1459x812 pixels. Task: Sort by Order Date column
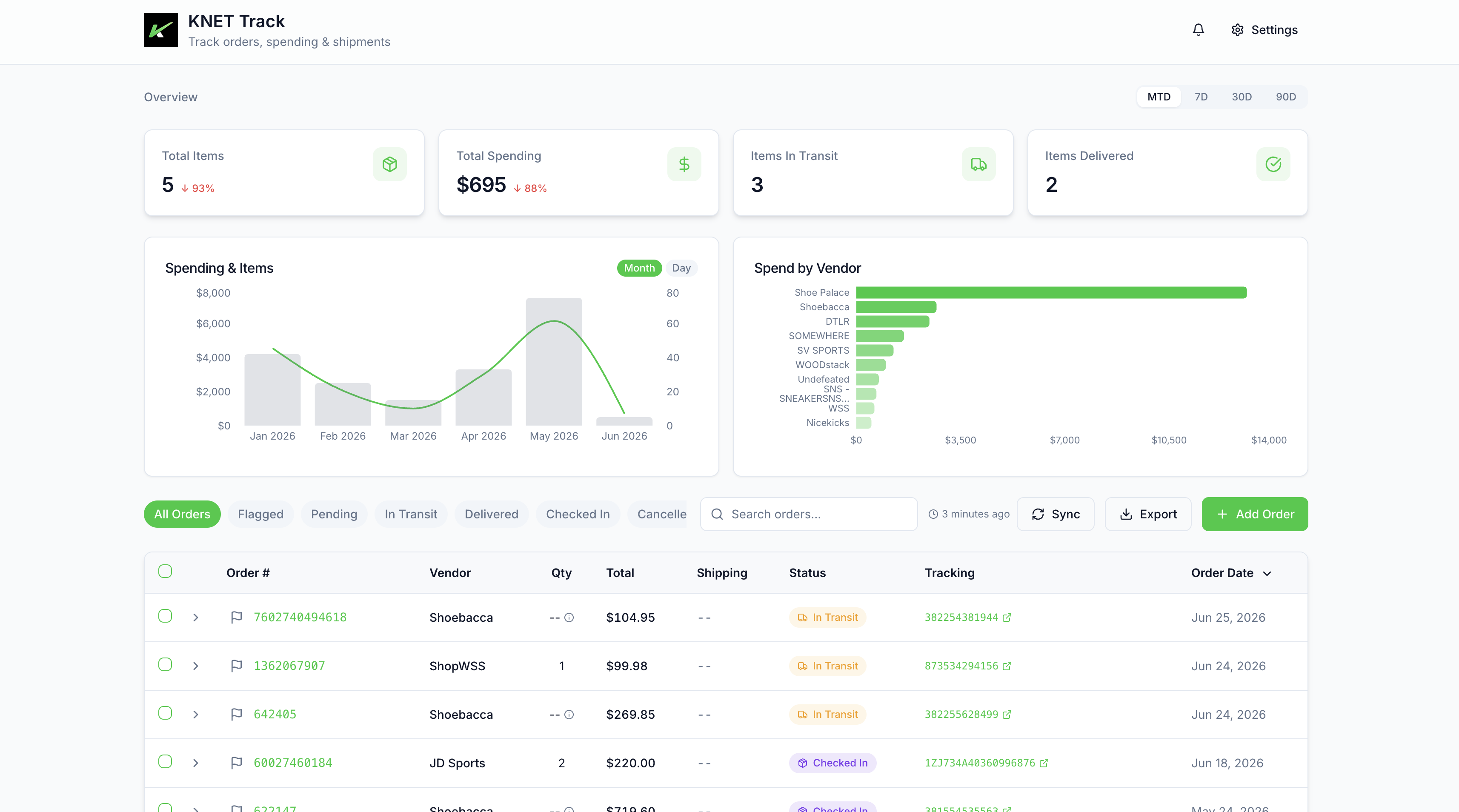pyautogui.click(x=1231, y=573)
